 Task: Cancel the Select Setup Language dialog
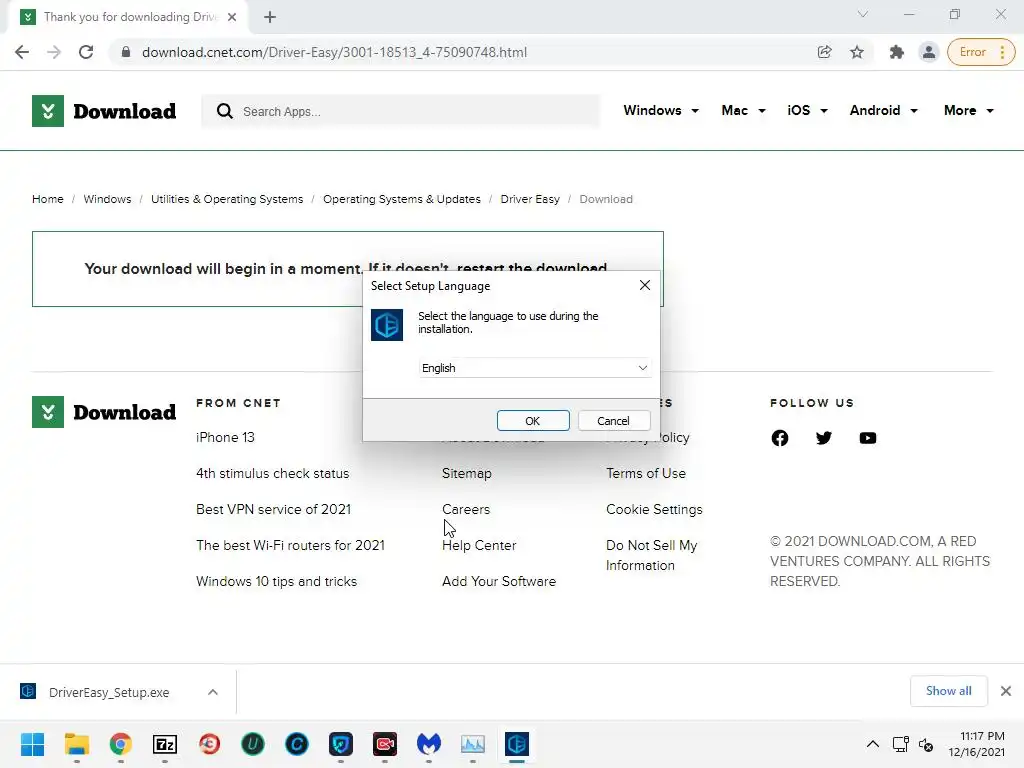click(x=614, y=421)
